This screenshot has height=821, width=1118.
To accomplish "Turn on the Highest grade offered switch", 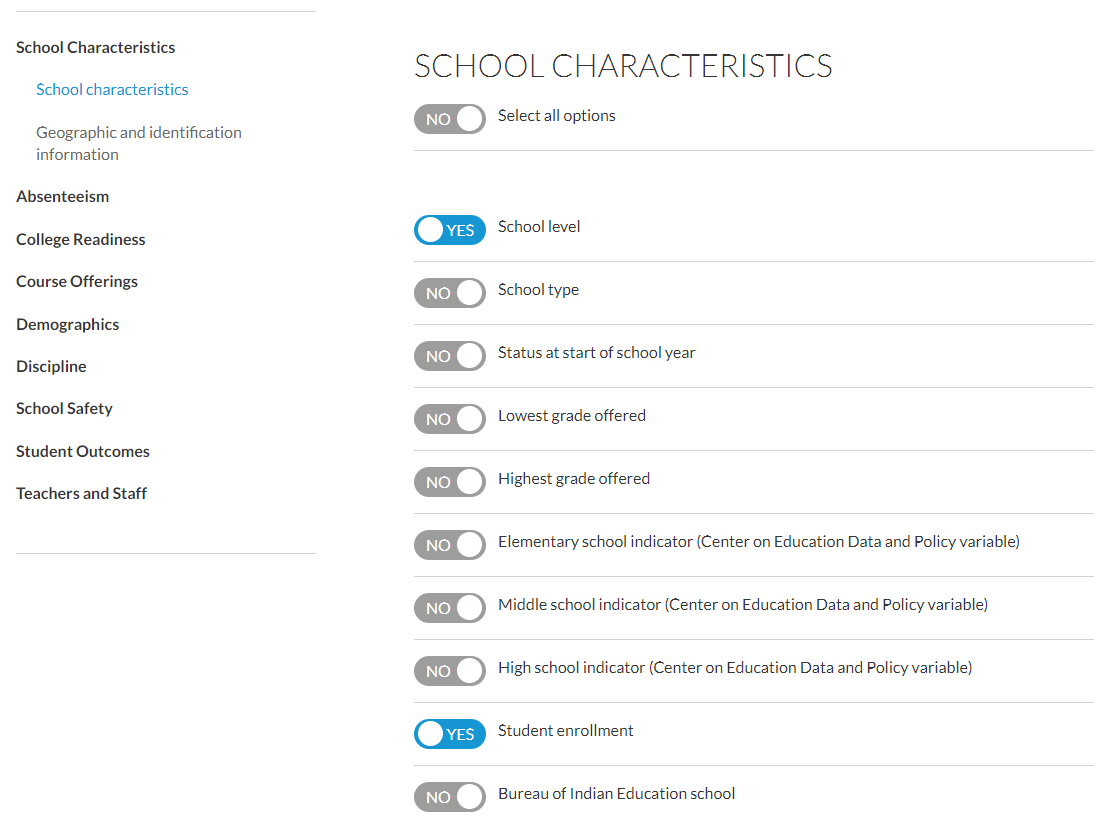I will pyautogui.click(x=449, y=482).
